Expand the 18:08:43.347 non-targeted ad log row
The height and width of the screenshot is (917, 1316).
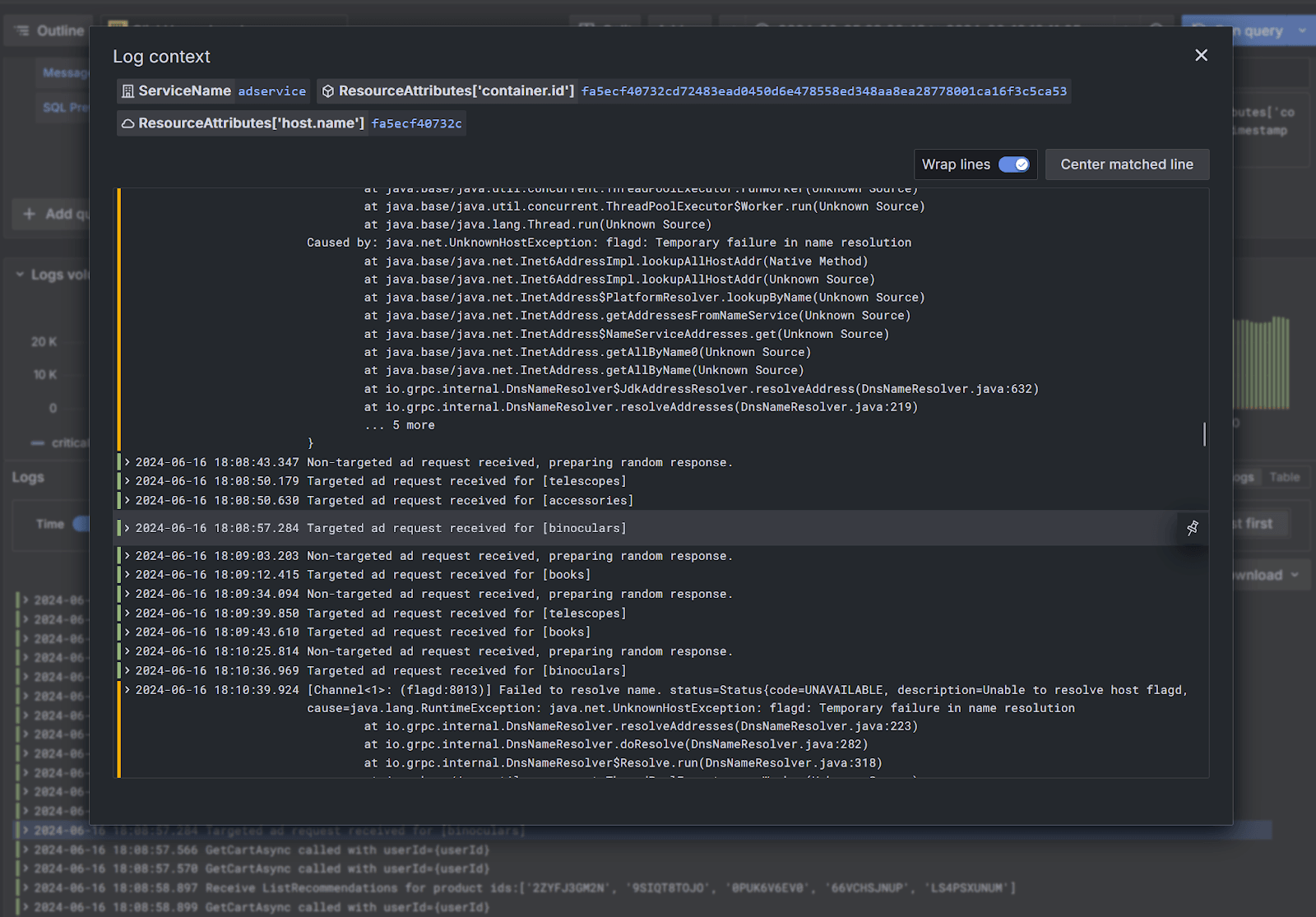[x=127, y=462]
